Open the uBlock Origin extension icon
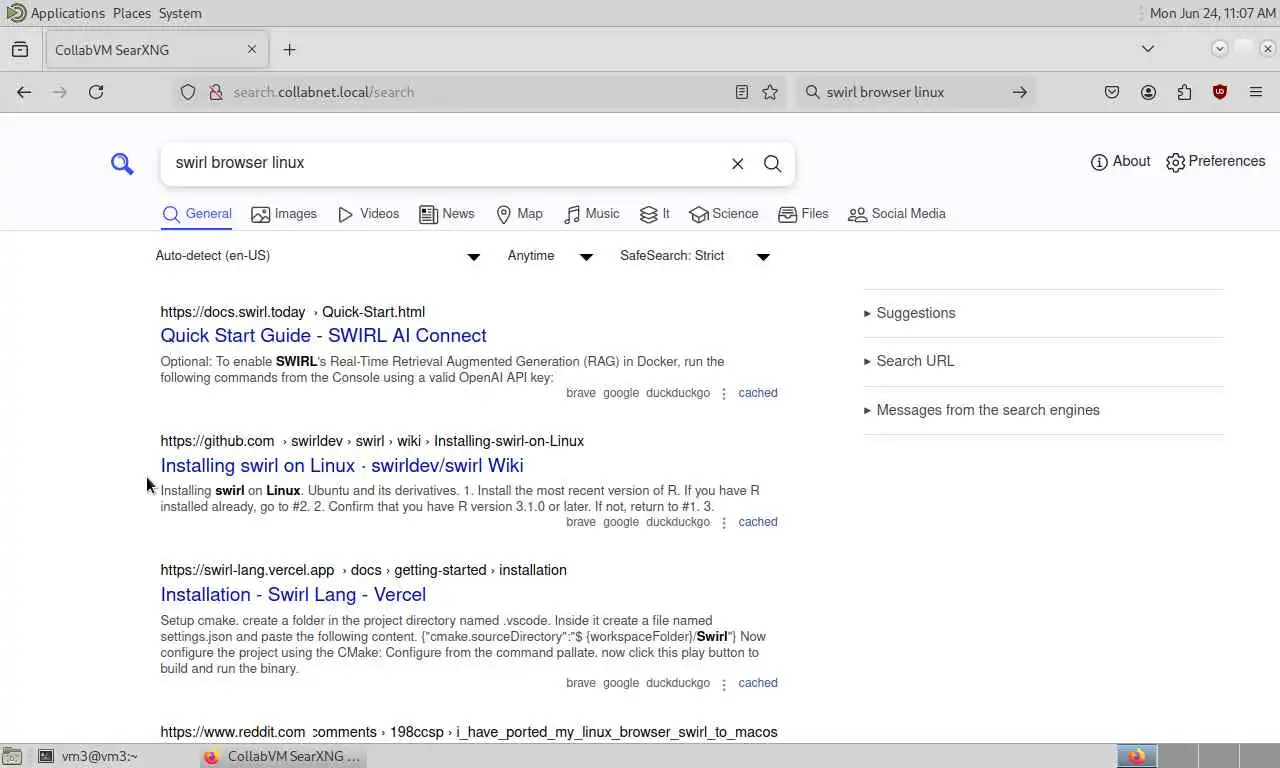This screenshot has height=768, width=1280. 1220,92
